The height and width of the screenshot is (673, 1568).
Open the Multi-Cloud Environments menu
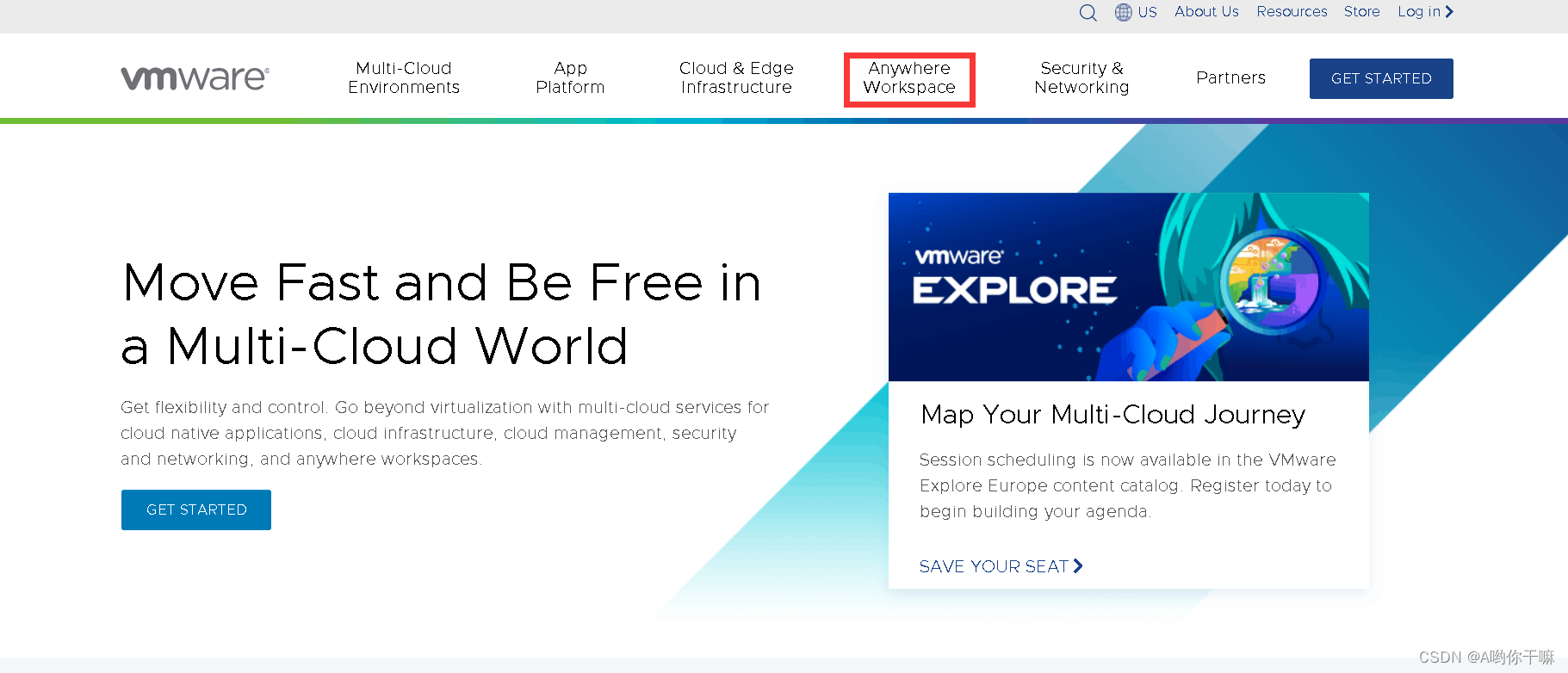pyautogui.click(x=404, y=77)
